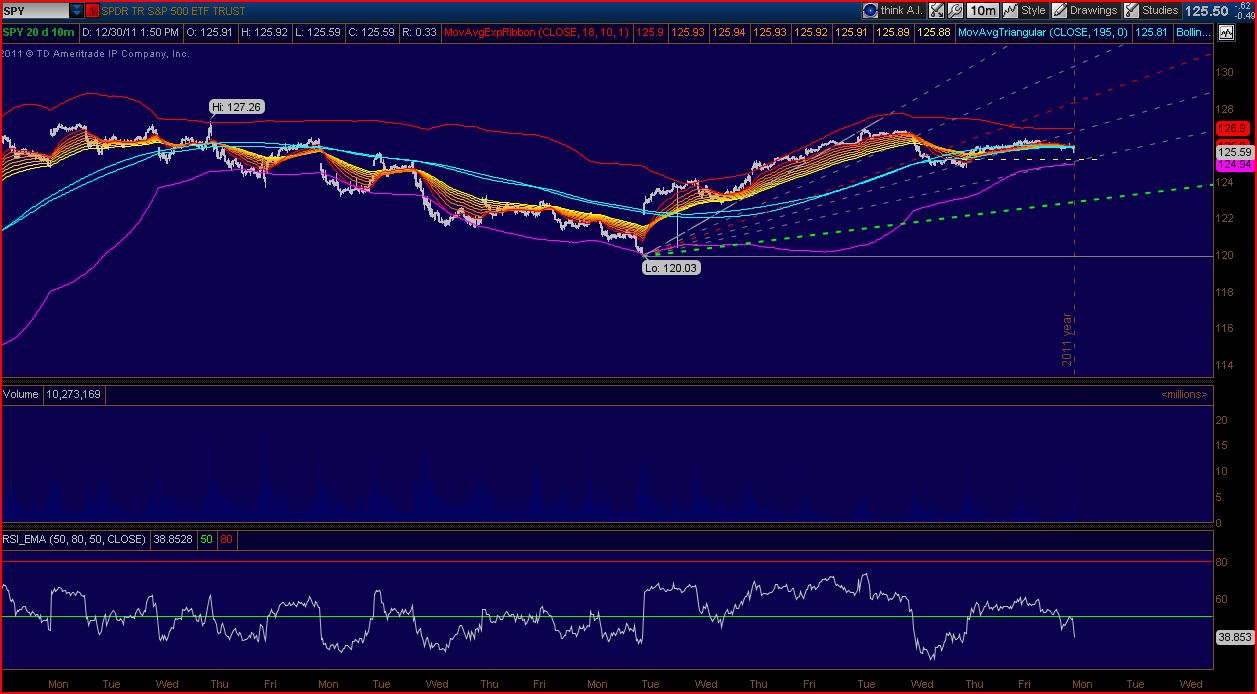1257x694 pixels.
Task: Click the RSI value 38.8528 in header
Action: [x=172, y=539]
